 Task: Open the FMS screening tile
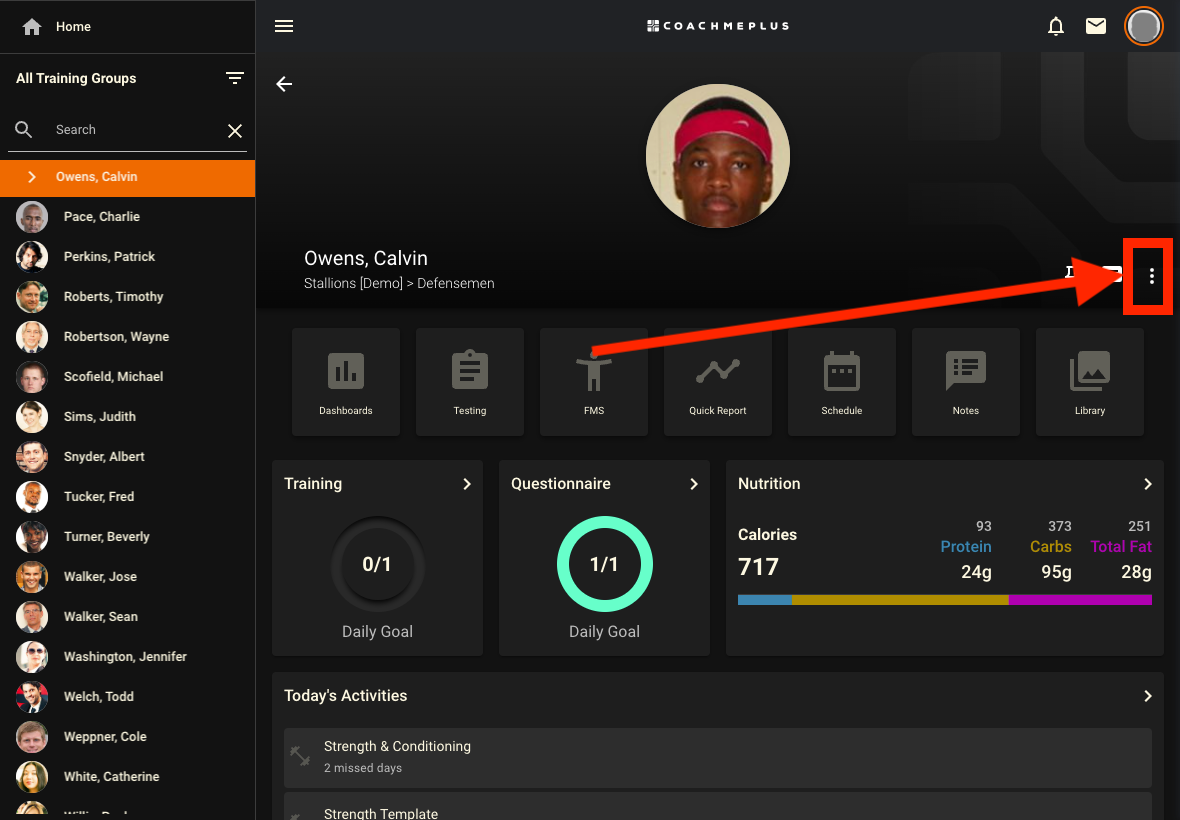(x=594, y=382)
